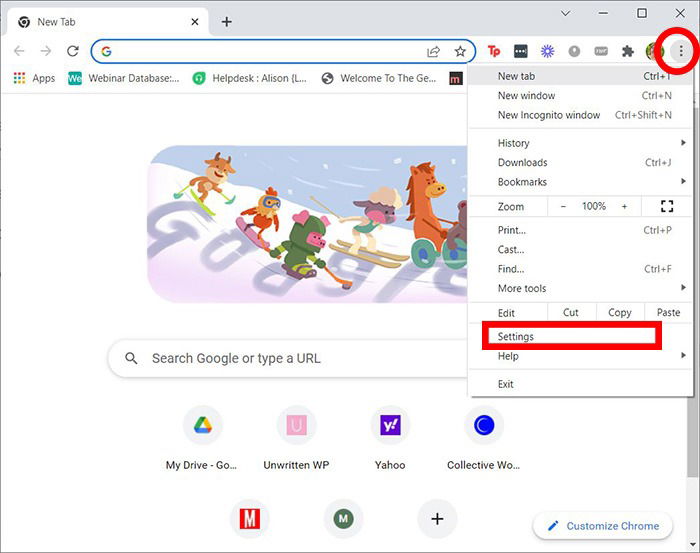700x553 pixels.
Task: Click the dark password manager extension icon
Action: [521, 51]
